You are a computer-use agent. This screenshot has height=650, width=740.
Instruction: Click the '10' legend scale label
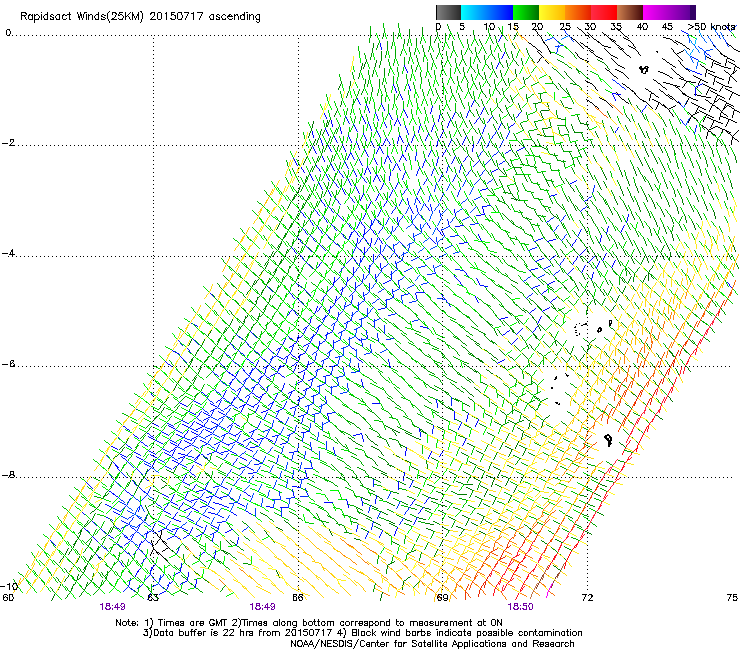click(x=489, y=27)
